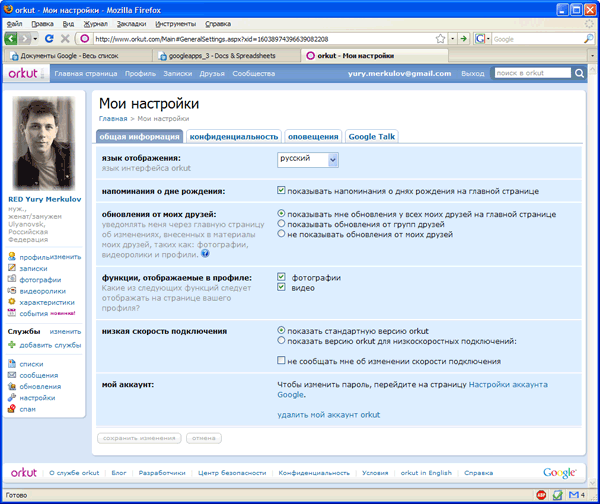Click the calendar icon beside события
The image size is (600, 504).
(x=12, y=313)
